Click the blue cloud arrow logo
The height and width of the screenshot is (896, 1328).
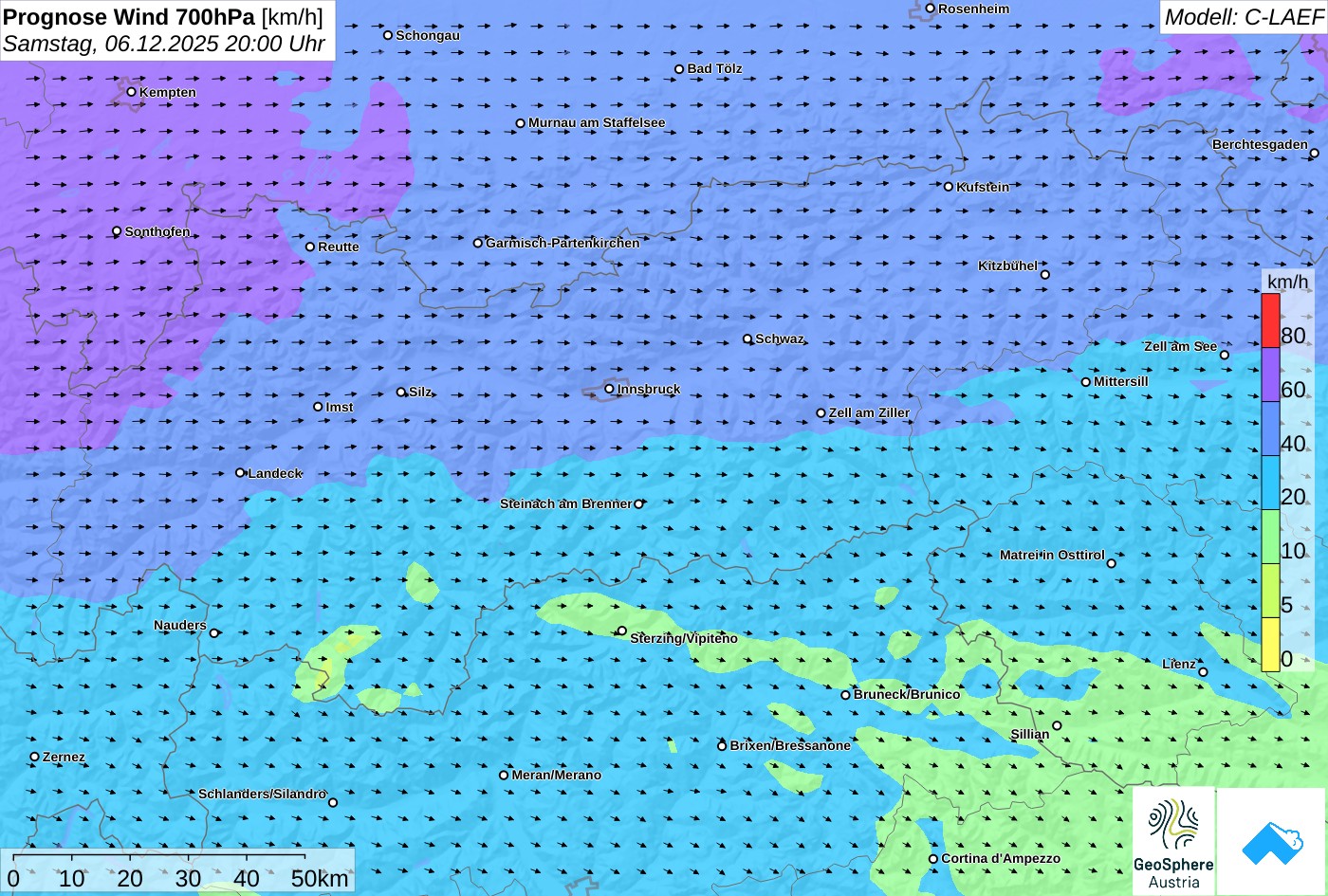coord(1271,841)
